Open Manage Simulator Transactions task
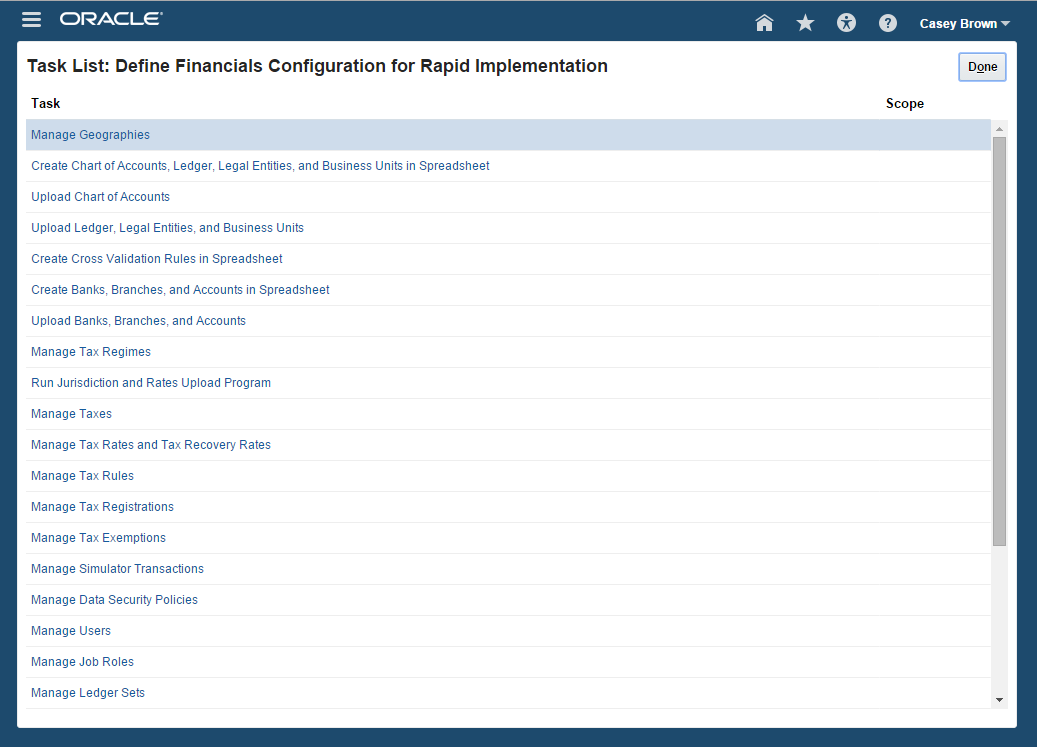The image size is (1037, 747). coord(117,569)
